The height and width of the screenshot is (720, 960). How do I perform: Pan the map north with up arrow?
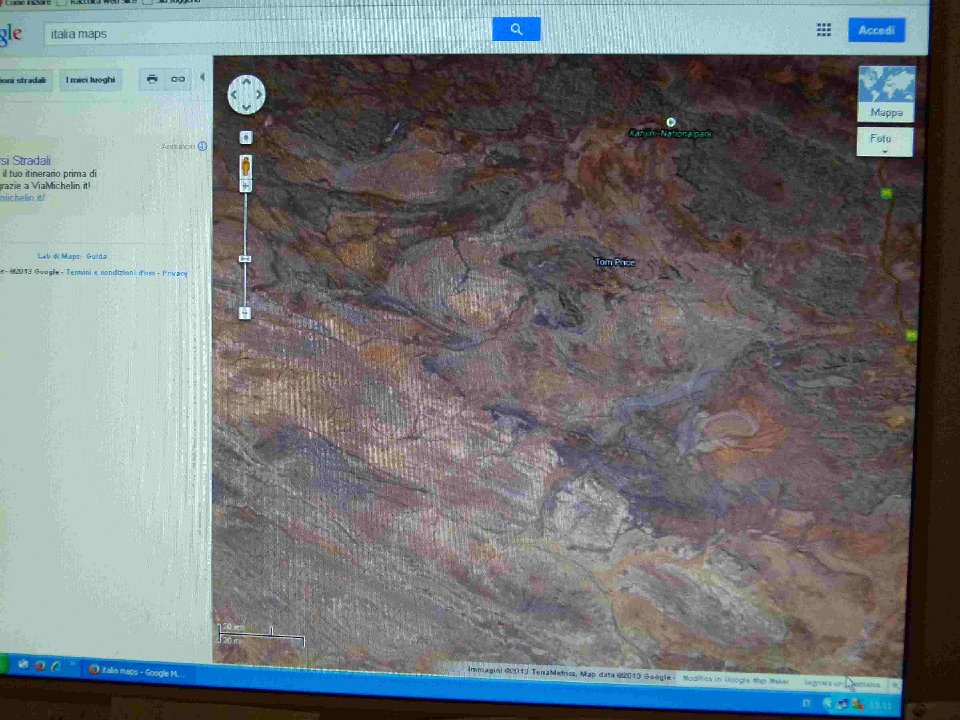pos(246,82)
